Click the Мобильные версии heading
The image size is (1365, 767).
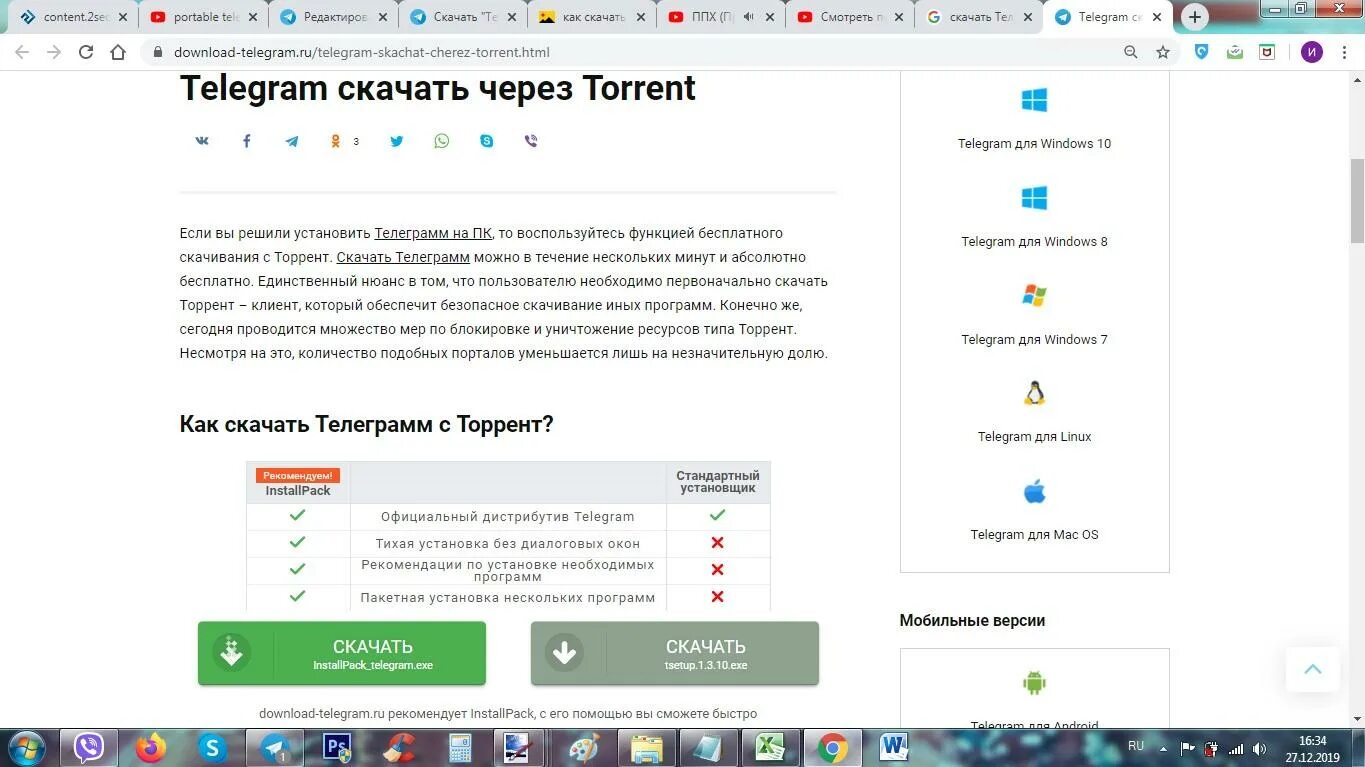(x=972, y=620)
